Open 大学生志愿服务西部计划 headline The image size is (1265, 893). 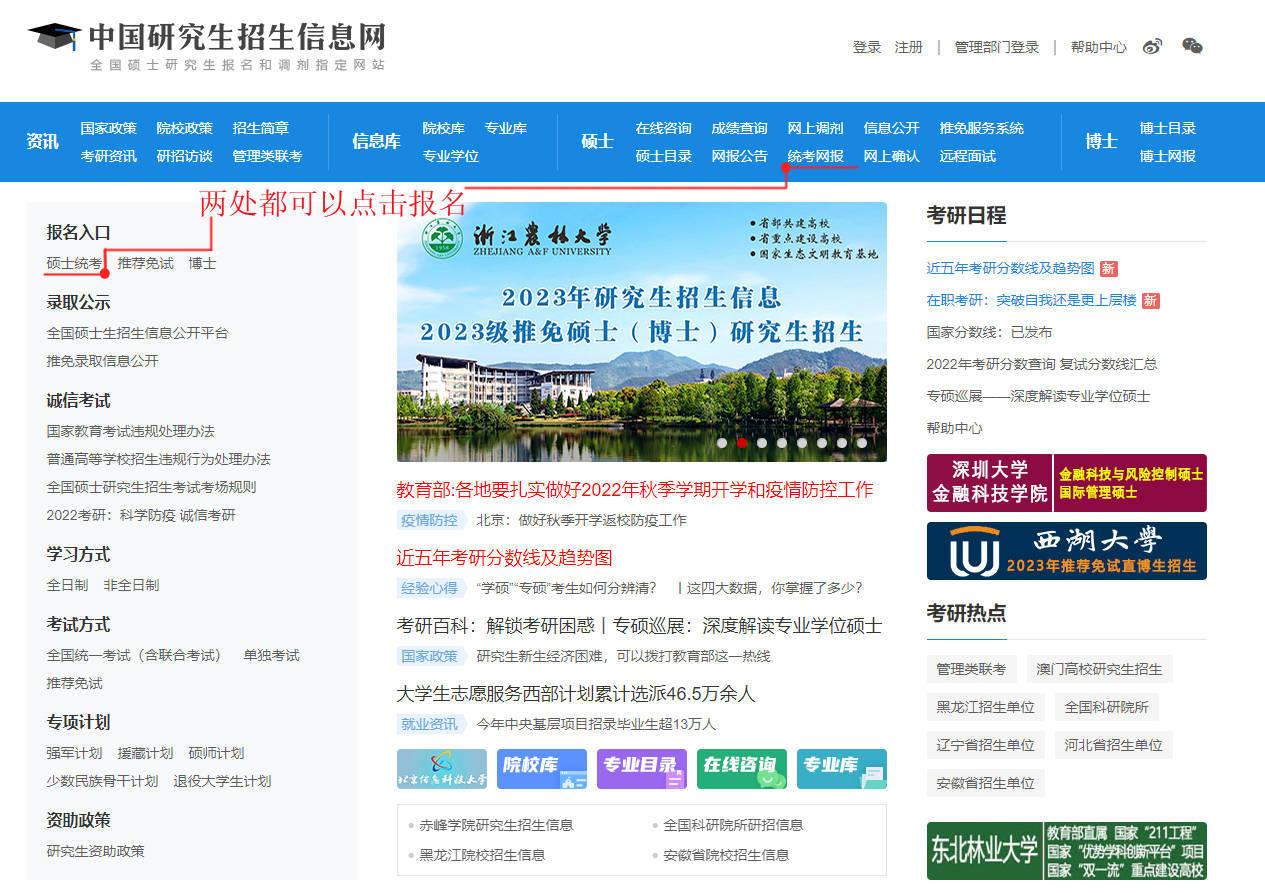[x=576, y=693]
